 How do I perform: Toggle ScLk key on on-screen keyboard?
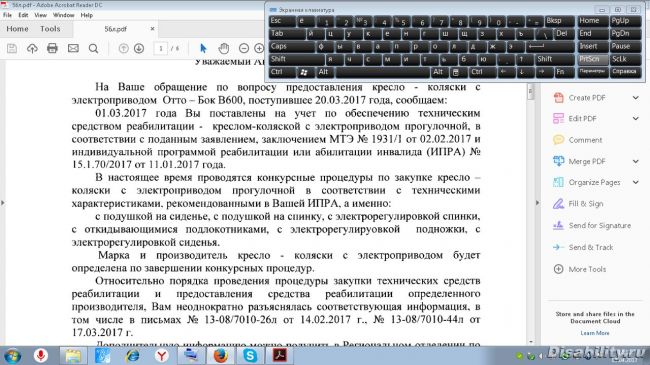(625, 59)
